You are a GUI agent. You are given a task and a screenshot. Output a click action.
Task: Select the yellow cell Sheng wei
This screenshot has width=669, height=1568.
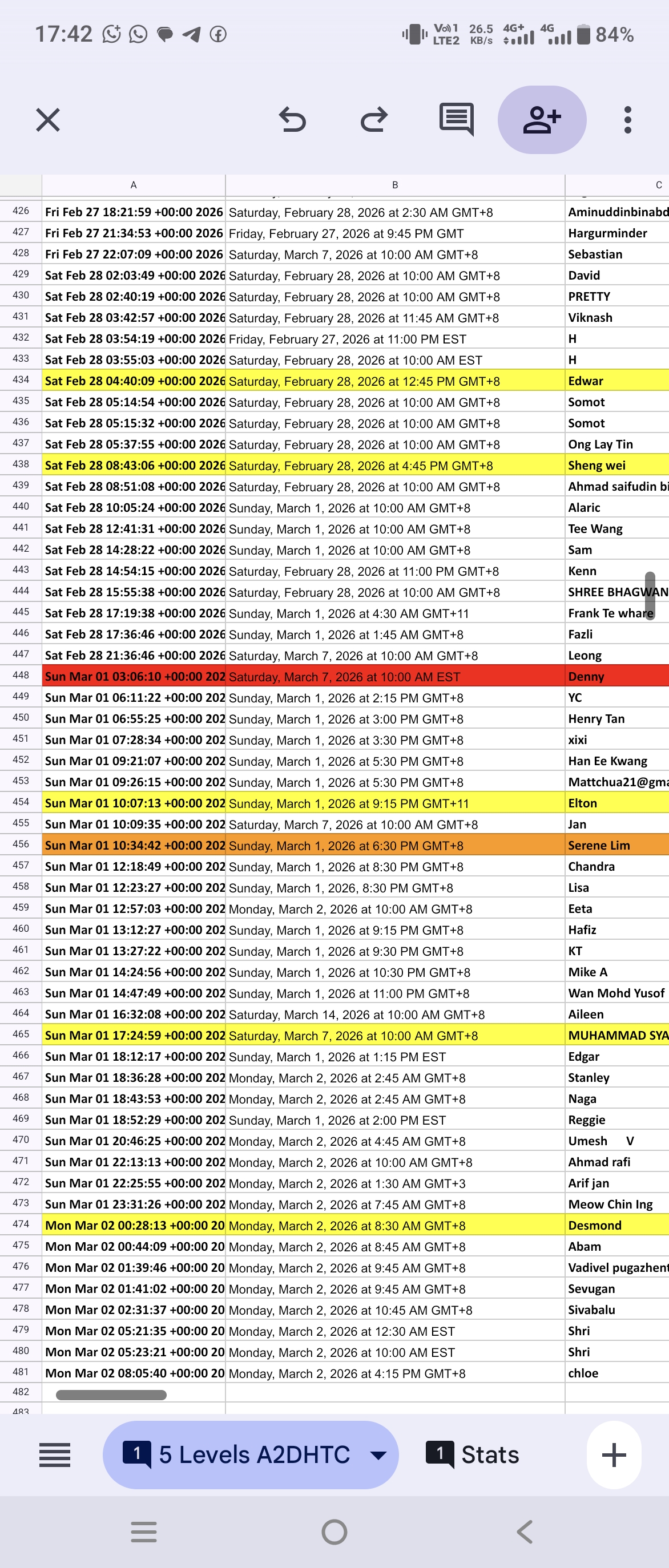[617, 465]
